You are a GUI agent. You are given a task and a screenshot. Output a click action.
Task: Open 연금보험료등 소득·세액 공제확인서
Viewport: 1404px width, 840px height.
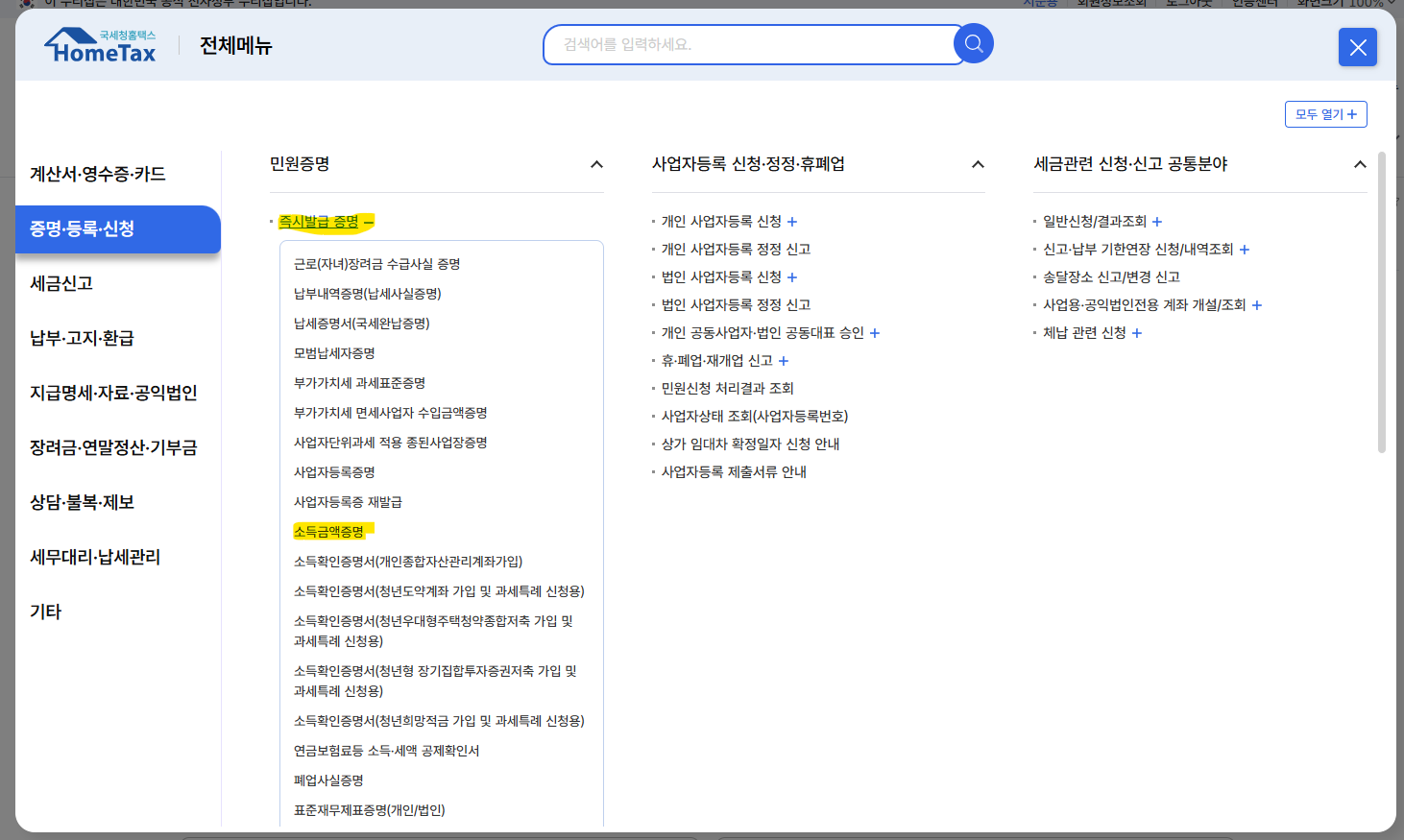click(x=386, y=751)
